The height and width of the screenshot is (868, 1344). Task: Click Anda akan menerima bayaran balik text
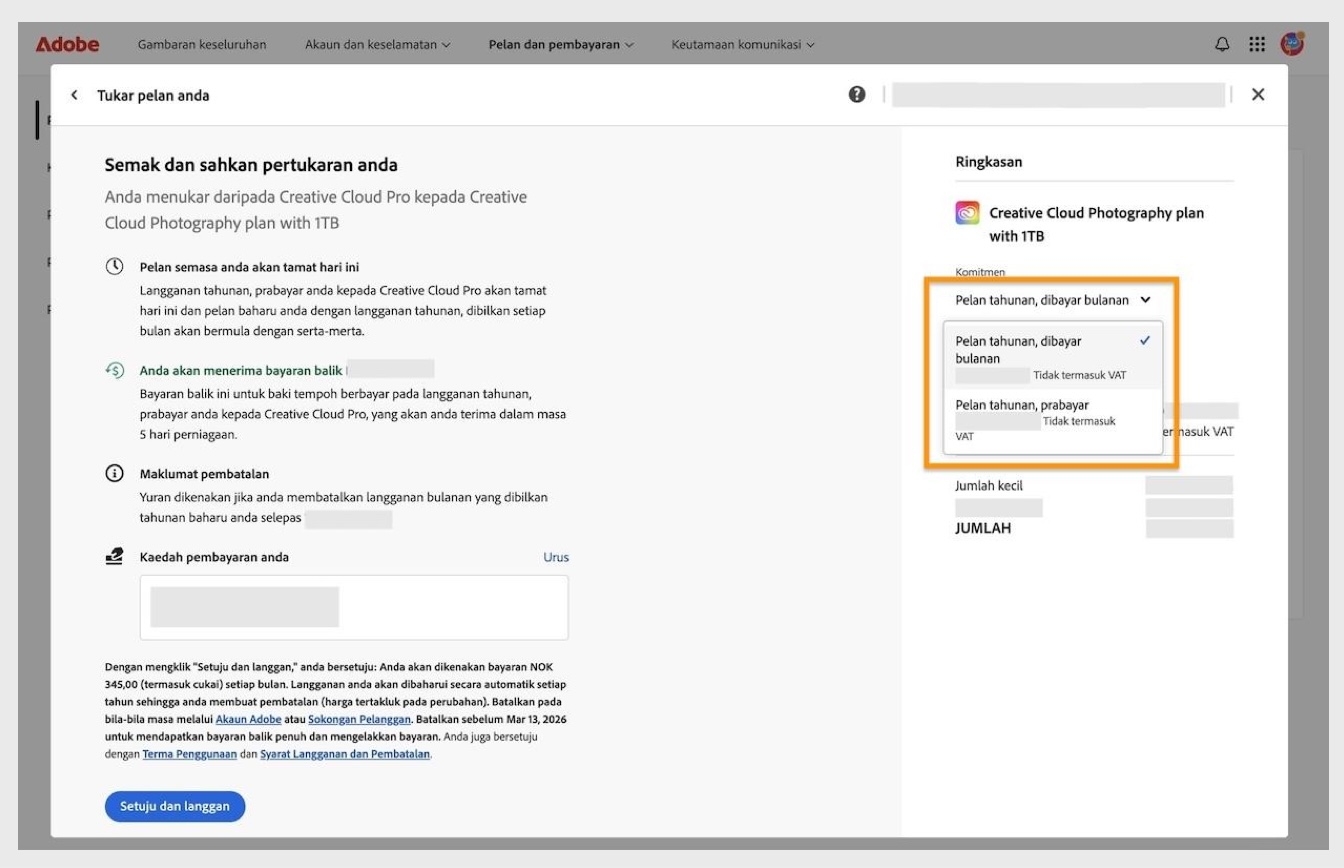coord(241,370)
